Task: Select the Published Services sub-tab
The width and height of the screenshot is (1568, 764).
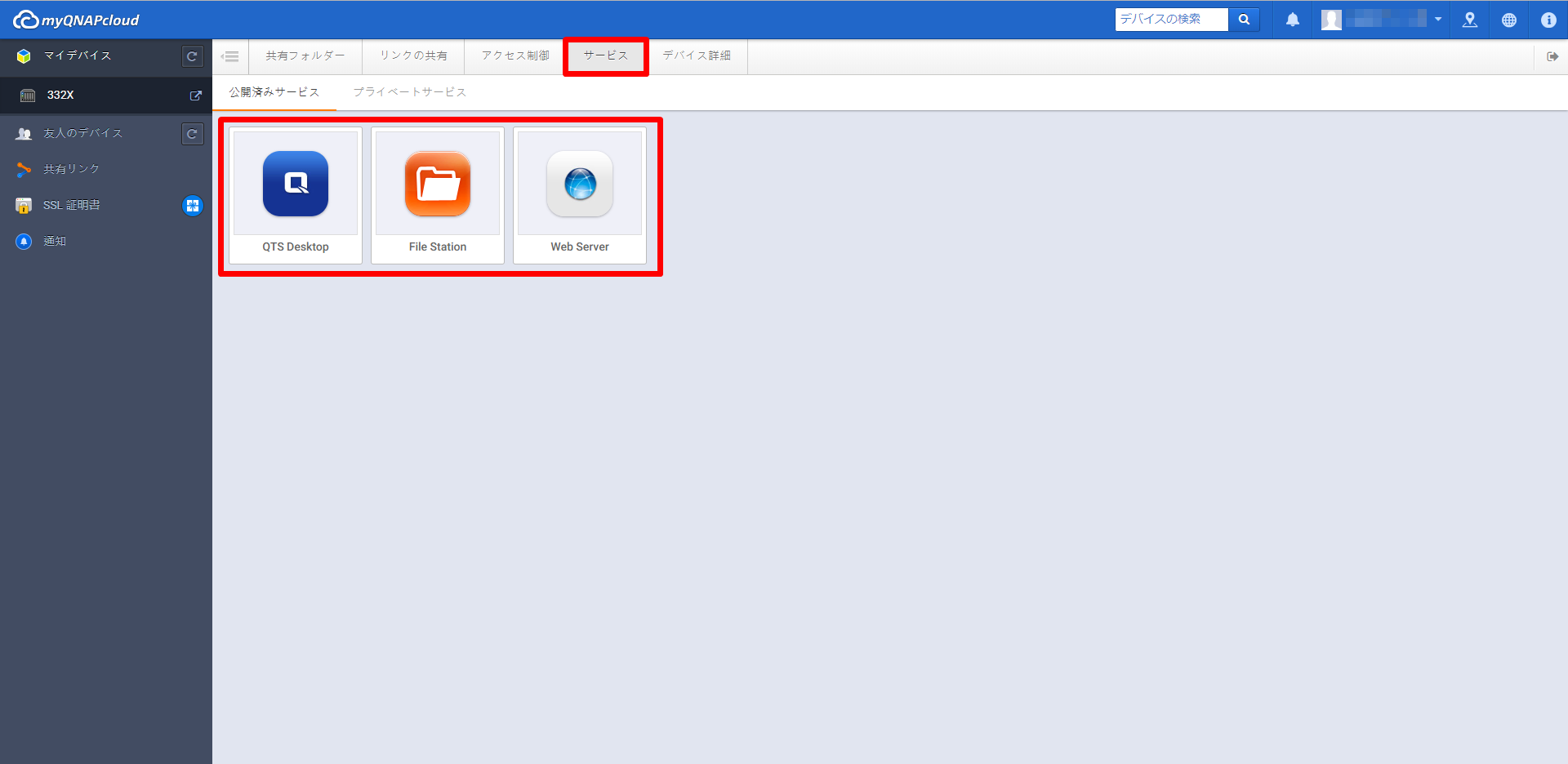Action: tap(274, 92)
